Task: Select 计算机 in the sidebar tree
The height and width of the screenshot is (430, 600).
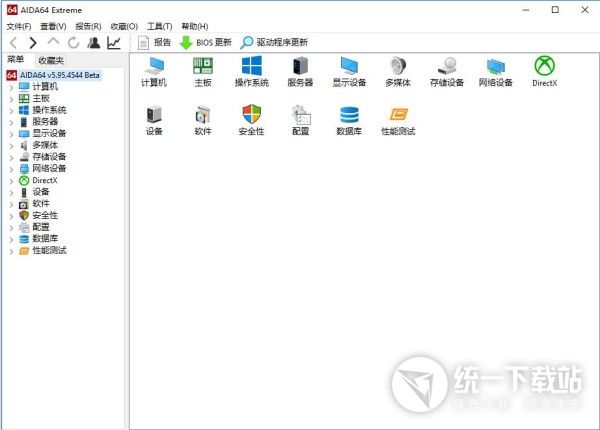Action: tap(45, 86)
